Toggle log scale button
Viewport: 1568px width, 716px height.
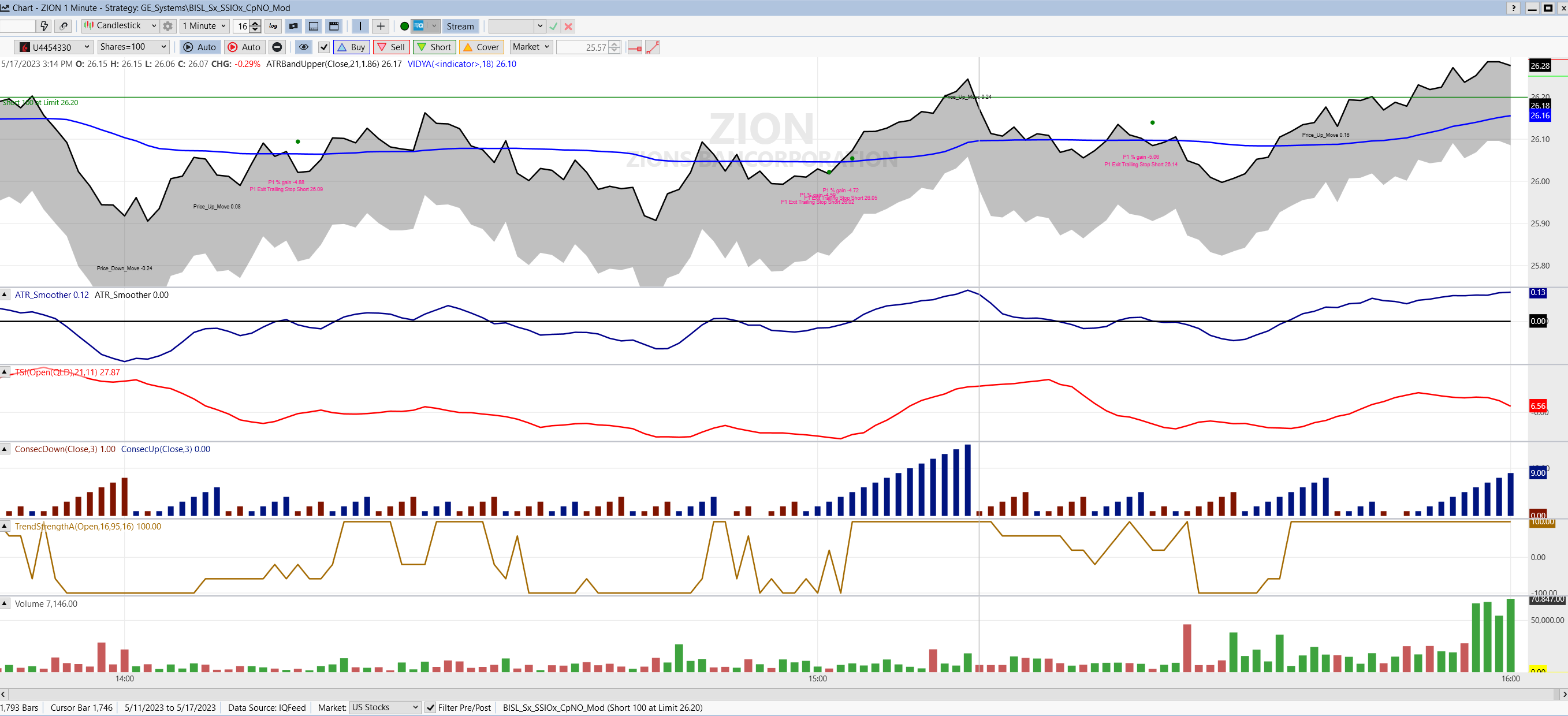tap(273, 26)
